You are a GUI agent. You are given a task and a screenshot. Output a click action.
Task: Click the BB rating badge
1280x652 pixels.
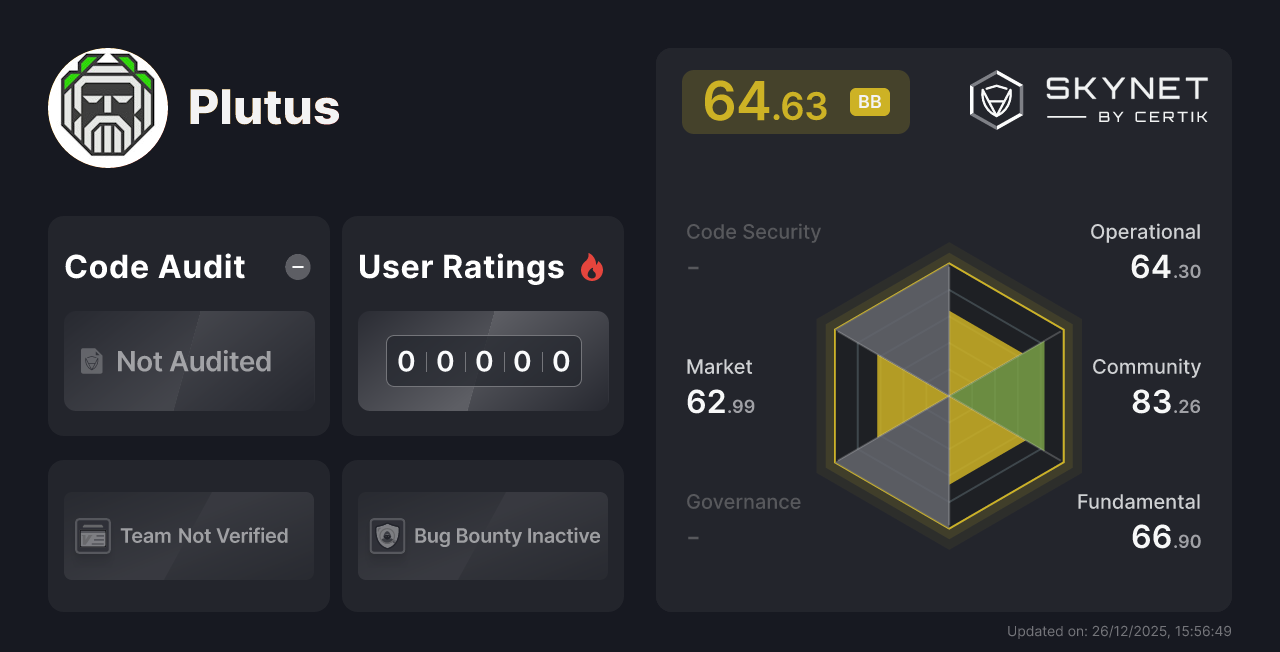point(869,101)
